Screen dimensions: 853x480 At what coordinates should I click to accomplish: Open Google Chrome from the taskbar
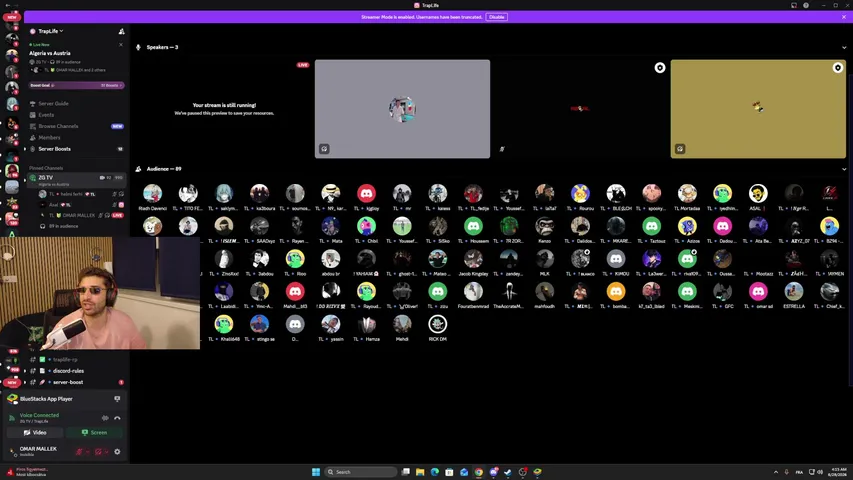point(479,472)
